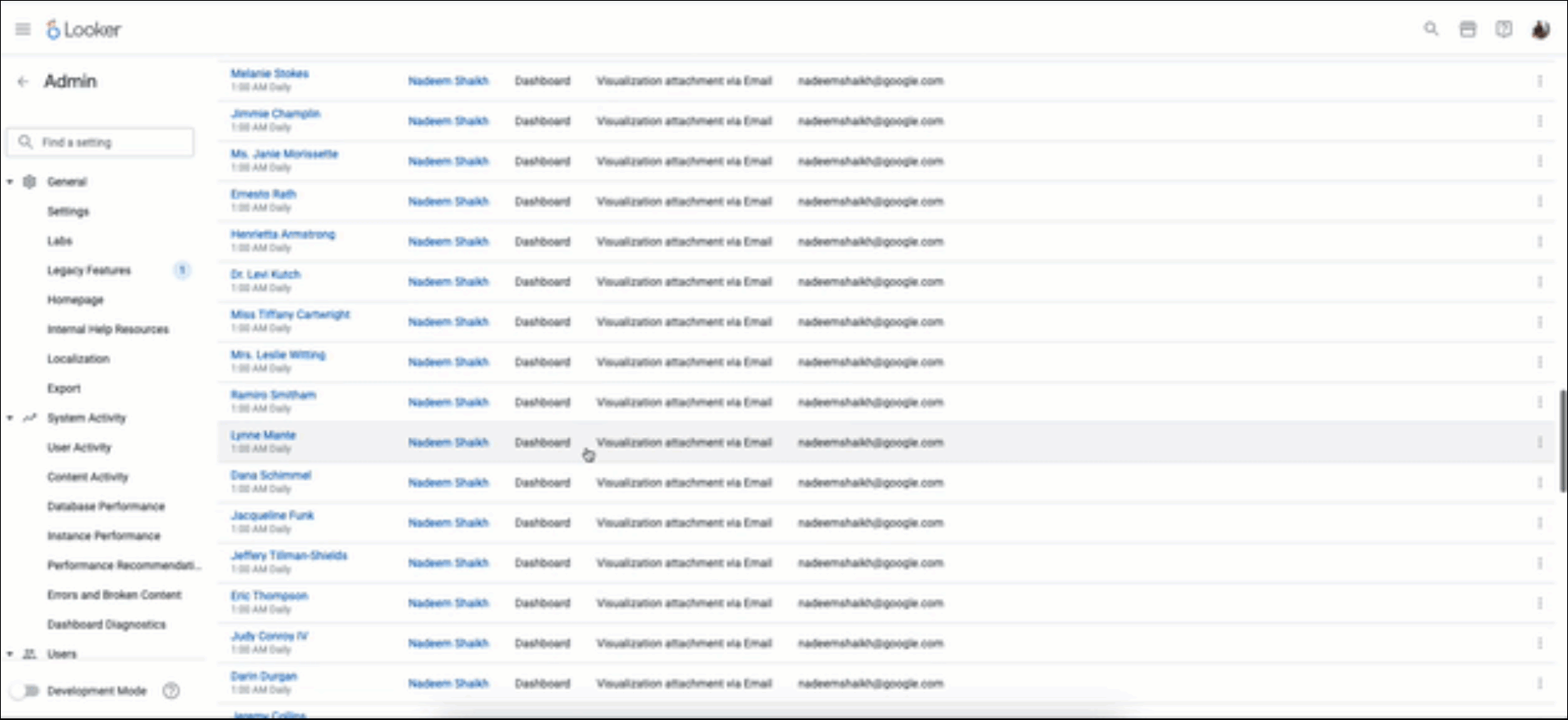Open Localization admin page

pos(78,359)
